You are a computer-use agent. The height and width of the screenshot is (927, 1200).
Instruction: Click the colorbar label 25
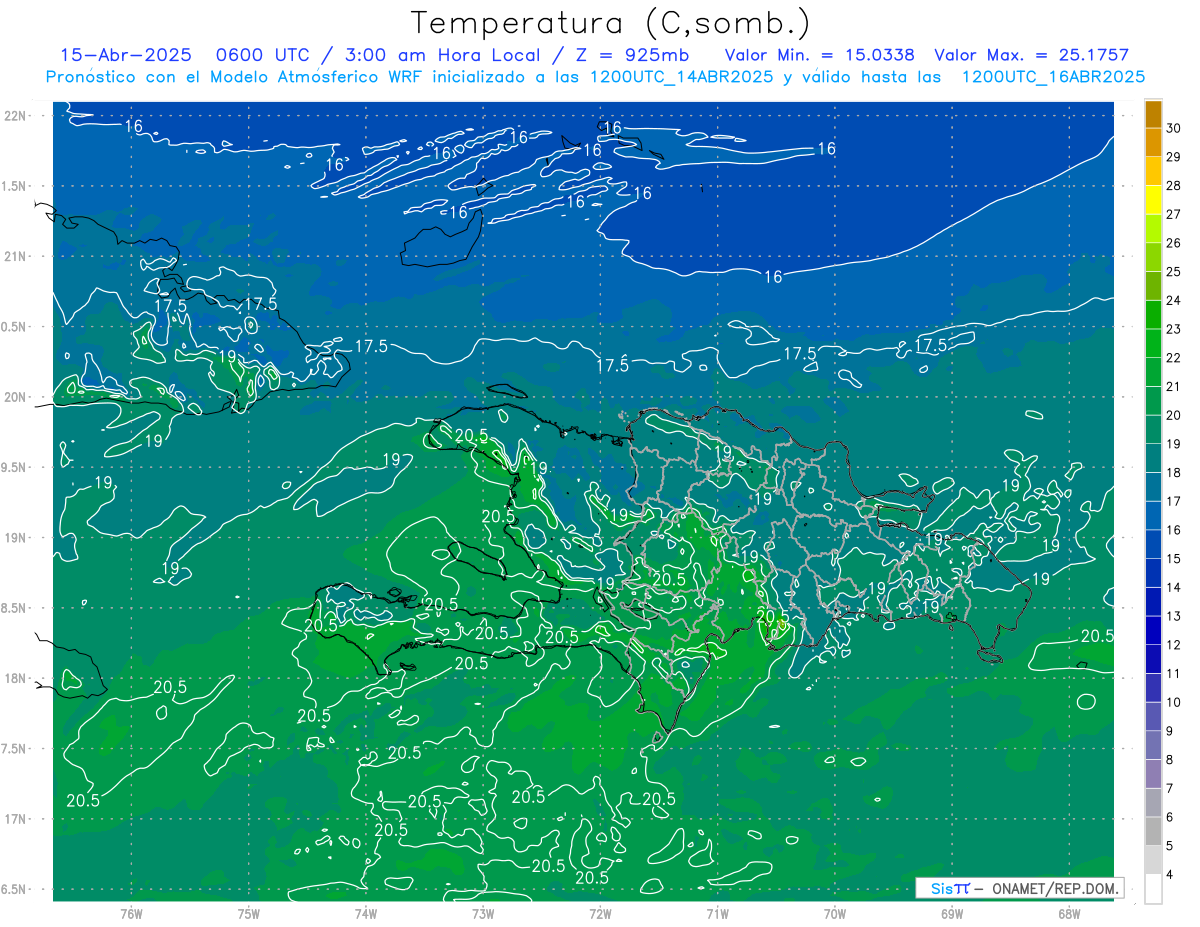pos(1174,271)
